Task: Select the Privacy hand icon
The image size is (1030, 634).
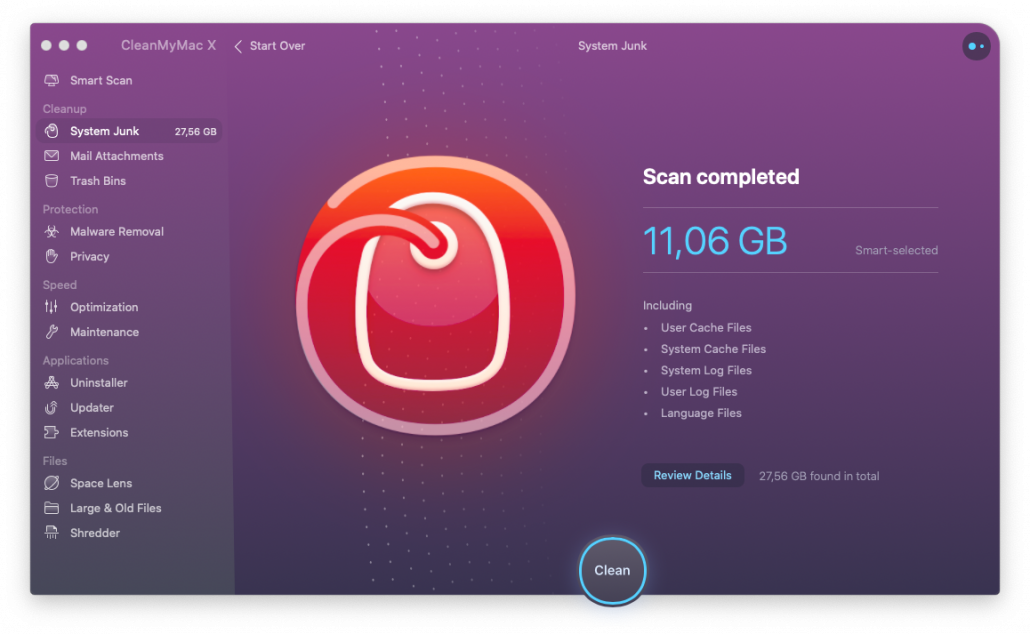Action: click(x=51, y=257)
